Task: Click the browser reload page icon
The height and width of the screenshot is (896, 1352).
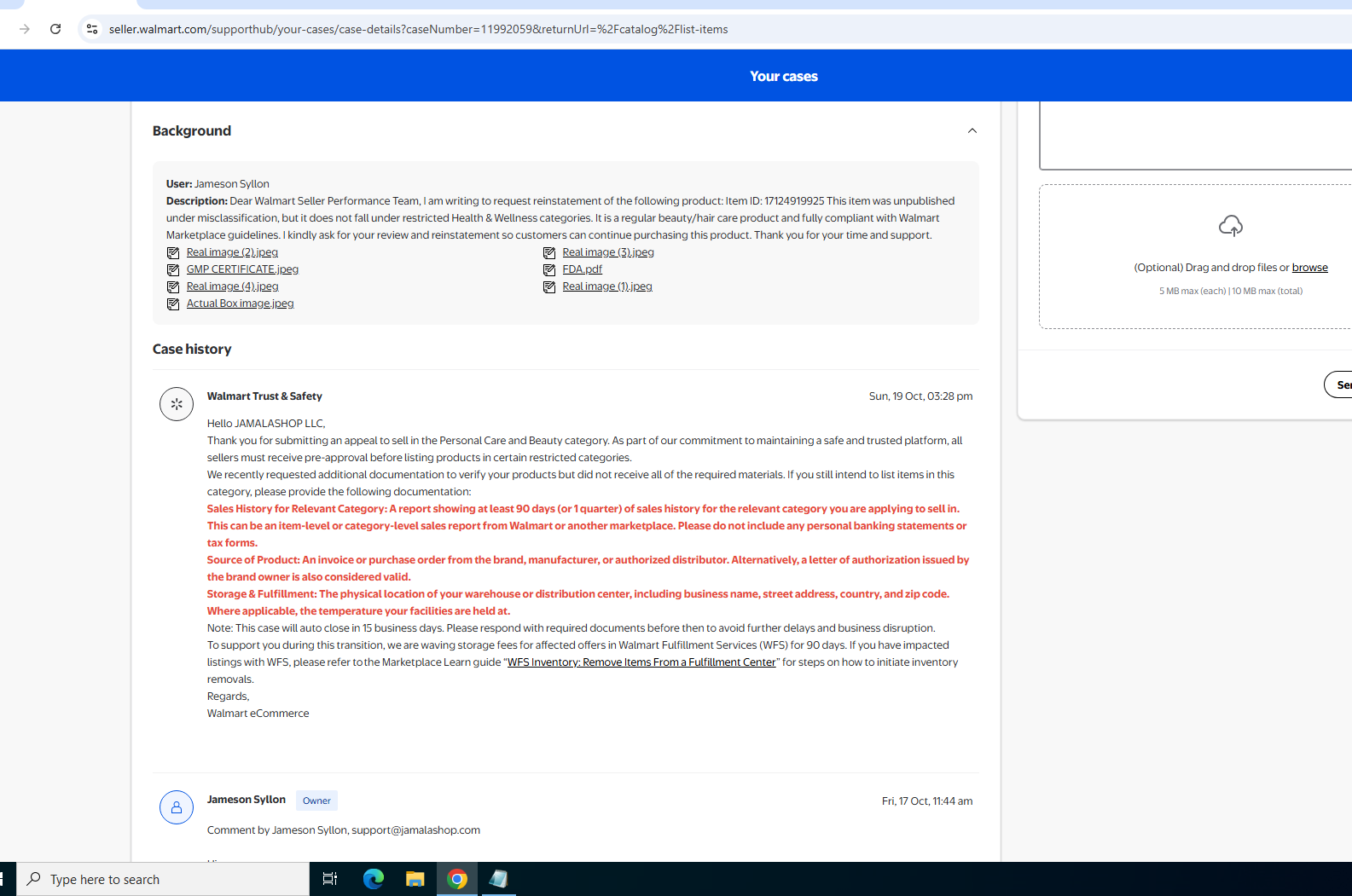Action: [55, 29]
